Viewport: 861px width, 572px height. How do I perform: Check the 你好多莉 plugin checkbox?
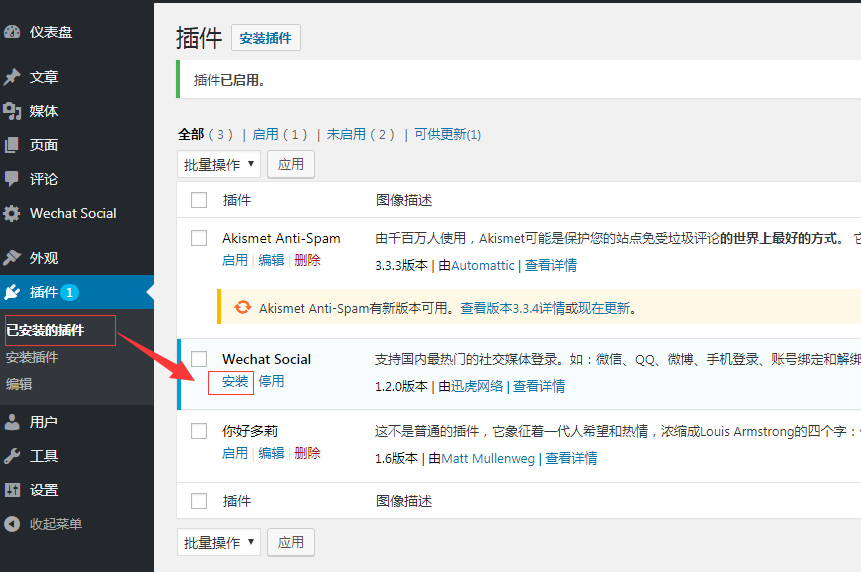[x=199, y=431]
